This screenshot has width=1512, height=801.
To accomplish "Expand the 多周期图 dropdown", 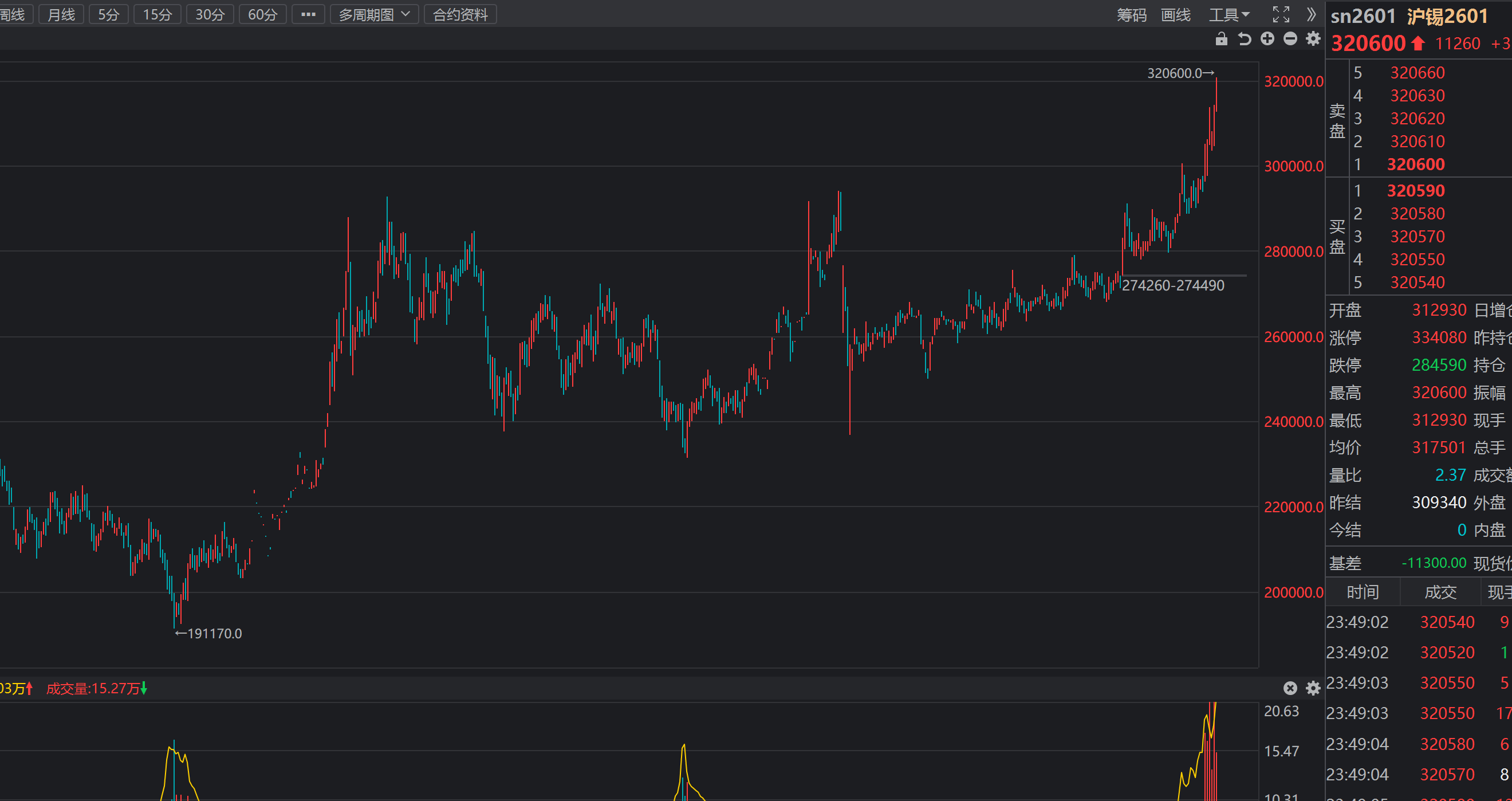I will [374, 15].
